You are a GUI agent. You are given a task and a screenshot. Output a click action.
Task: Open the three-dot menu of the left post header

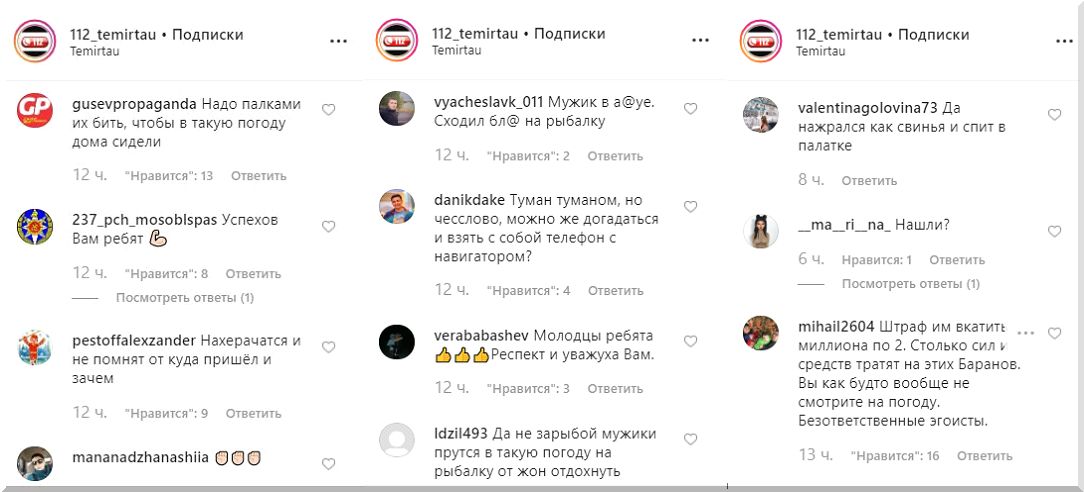point(338,41)
